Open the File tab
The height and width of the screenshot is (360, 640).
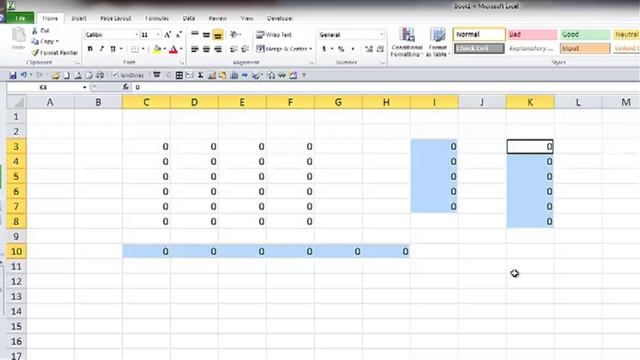pos(20,18)
